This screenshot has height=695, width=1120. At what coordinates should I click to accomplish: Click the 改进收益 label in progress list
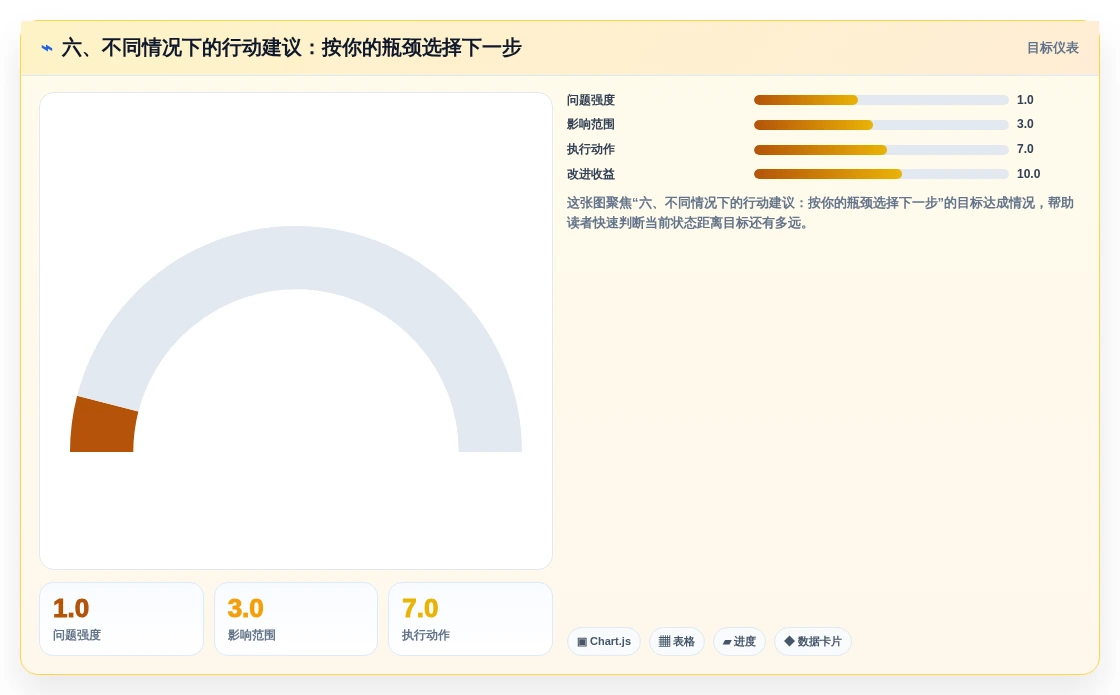pos(591,174)
